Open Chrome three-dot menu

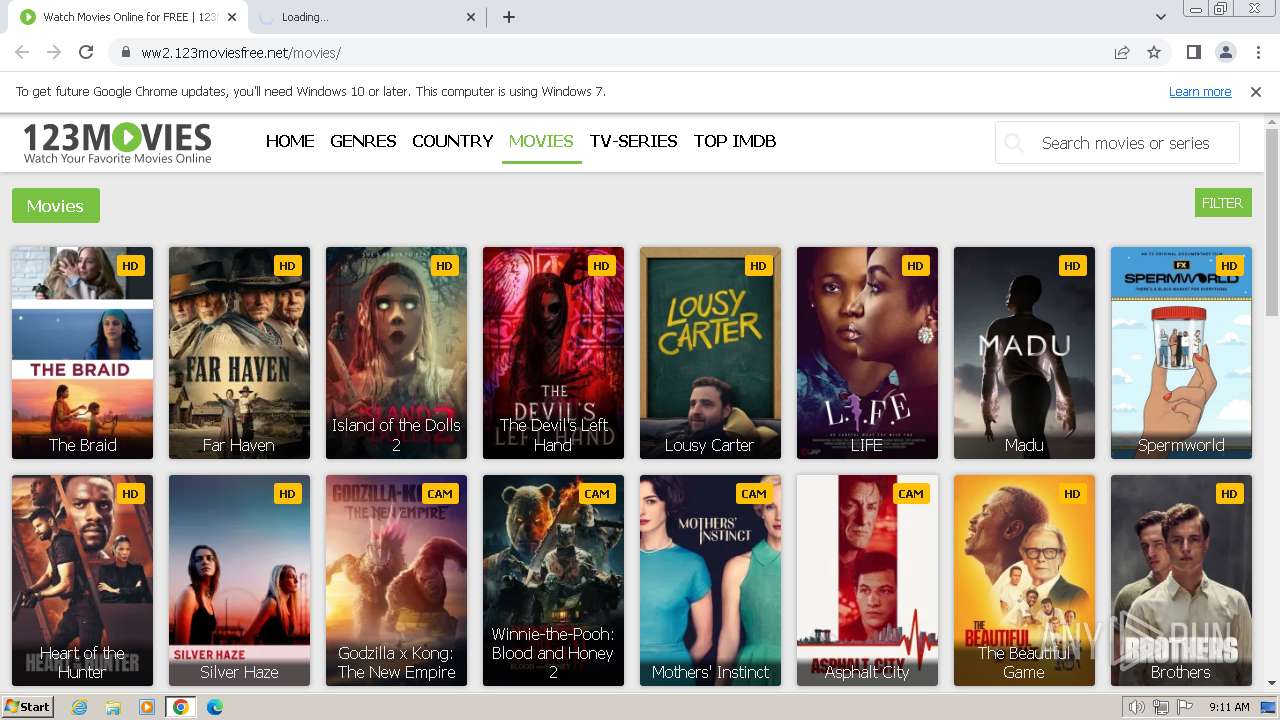click(x=1257, y=53)
